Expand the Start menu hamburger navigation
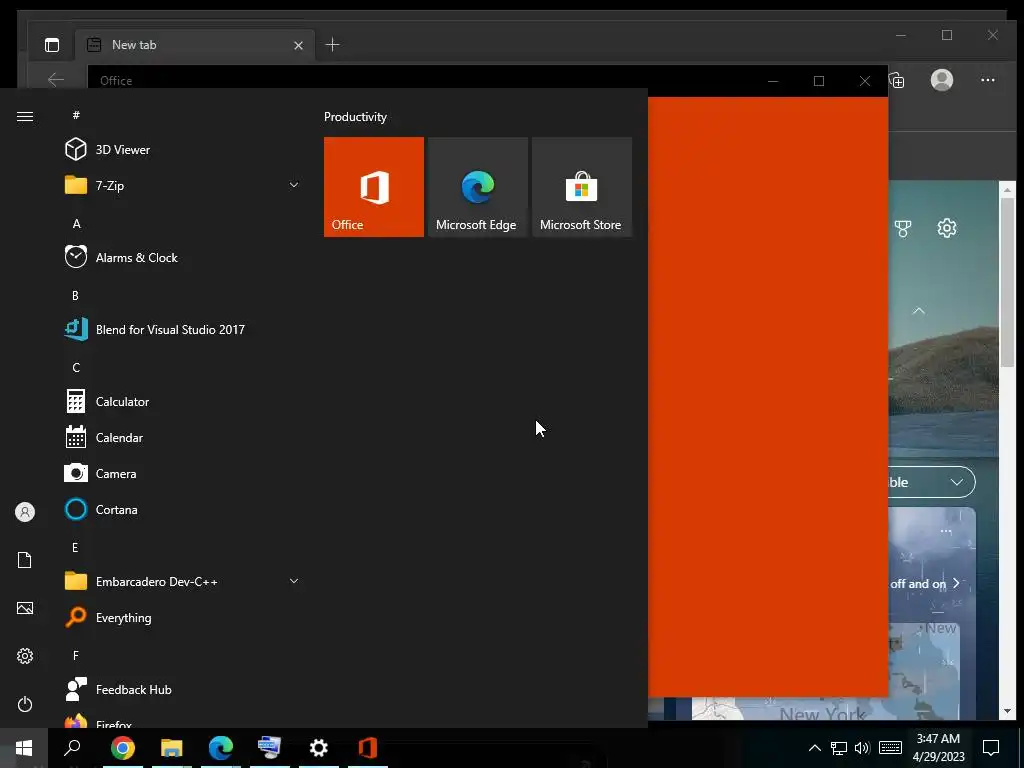This screenshot has height=768, width=1024. [25, 116]
